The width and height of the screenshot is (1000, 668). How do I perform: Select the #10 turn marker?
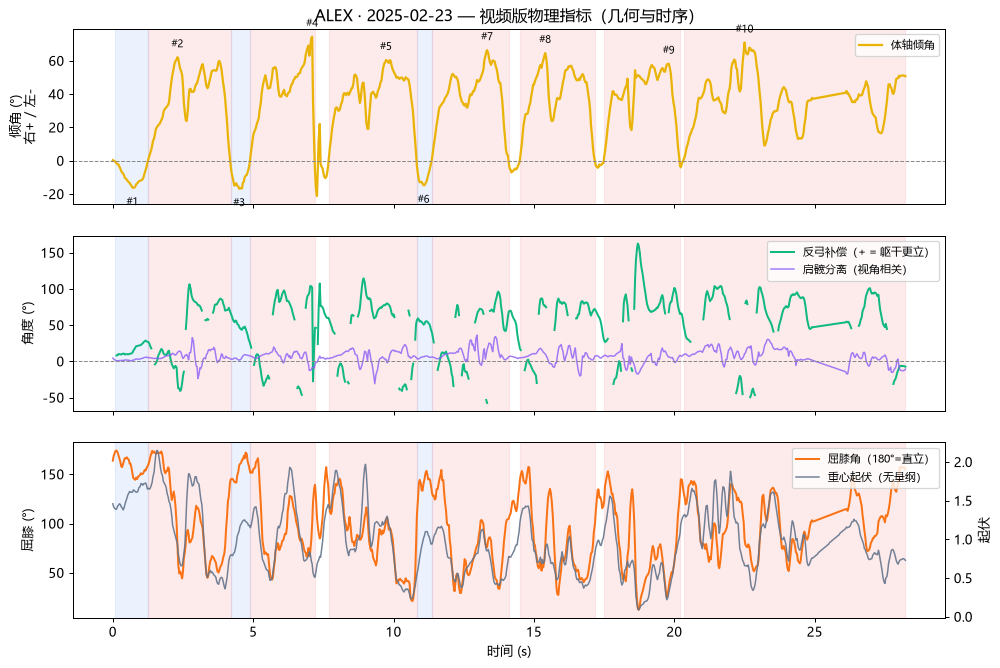[x=744, y=29]
